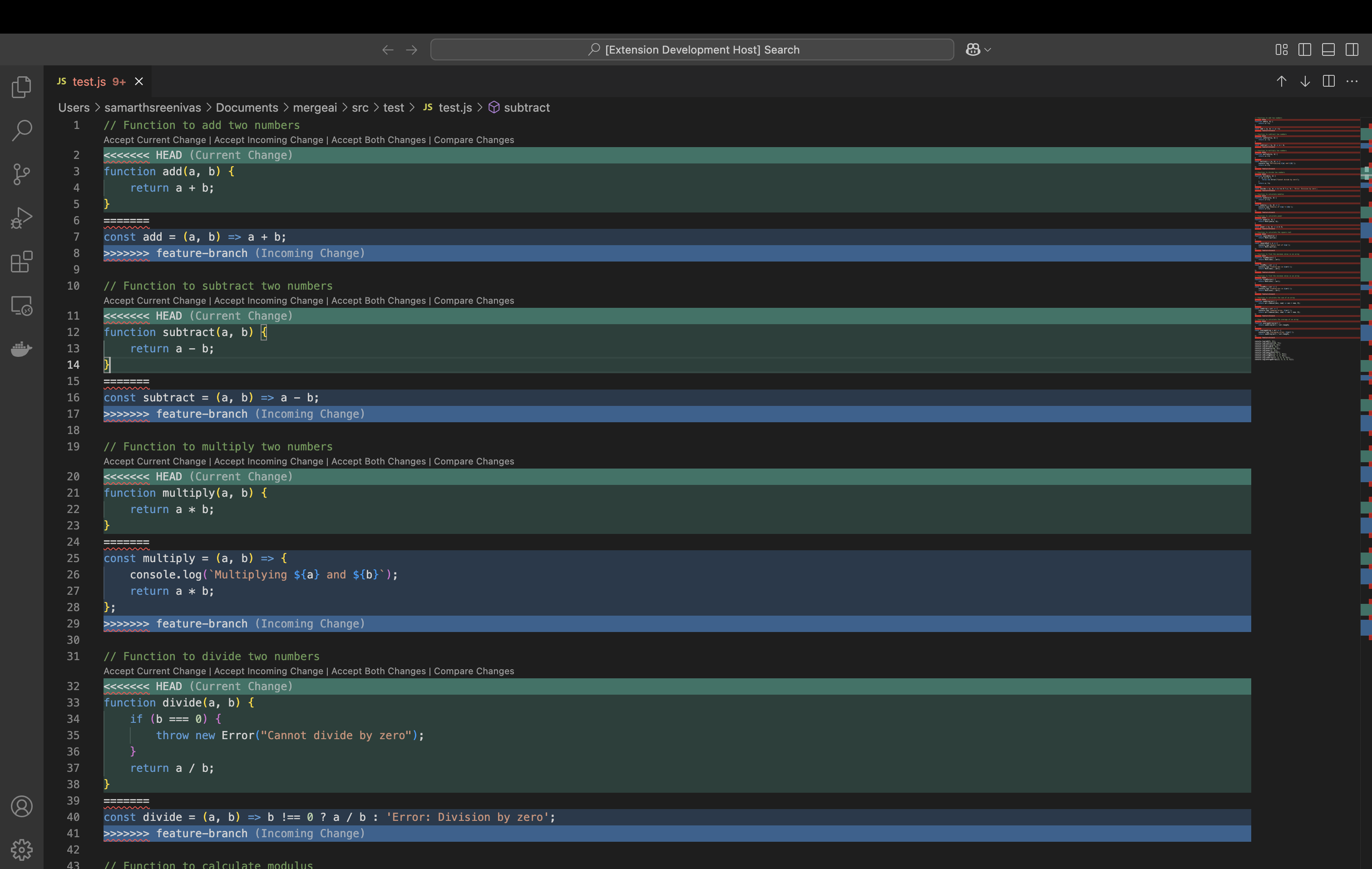Toggle the bottom panel layout button

click(x=1328, y=49)
